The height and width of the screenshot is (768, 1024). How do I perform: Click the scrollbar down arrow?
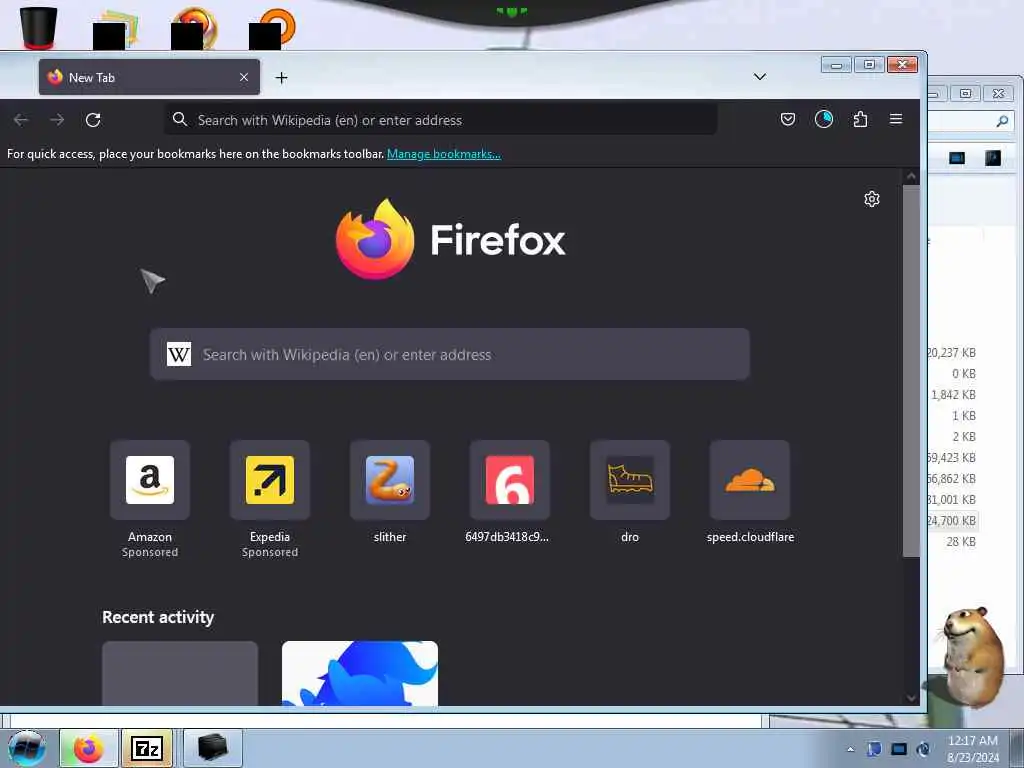point(911,697)
